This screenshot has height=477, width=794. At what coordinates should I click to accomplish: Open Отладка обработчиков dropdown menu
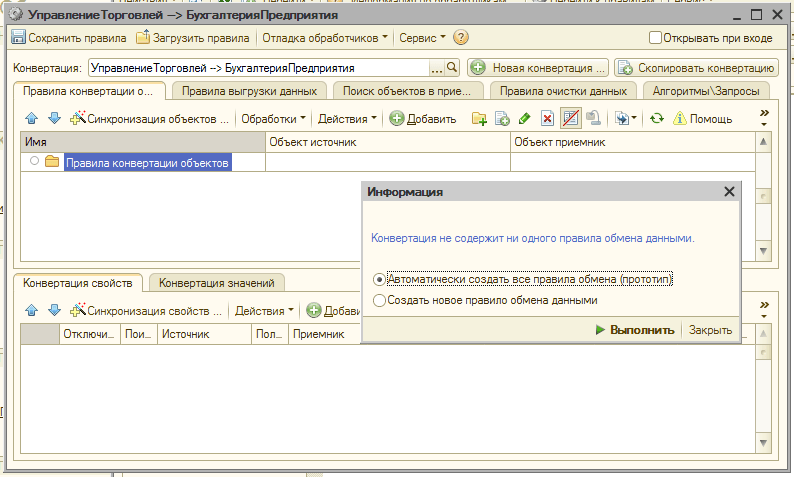tap(325, 38)
